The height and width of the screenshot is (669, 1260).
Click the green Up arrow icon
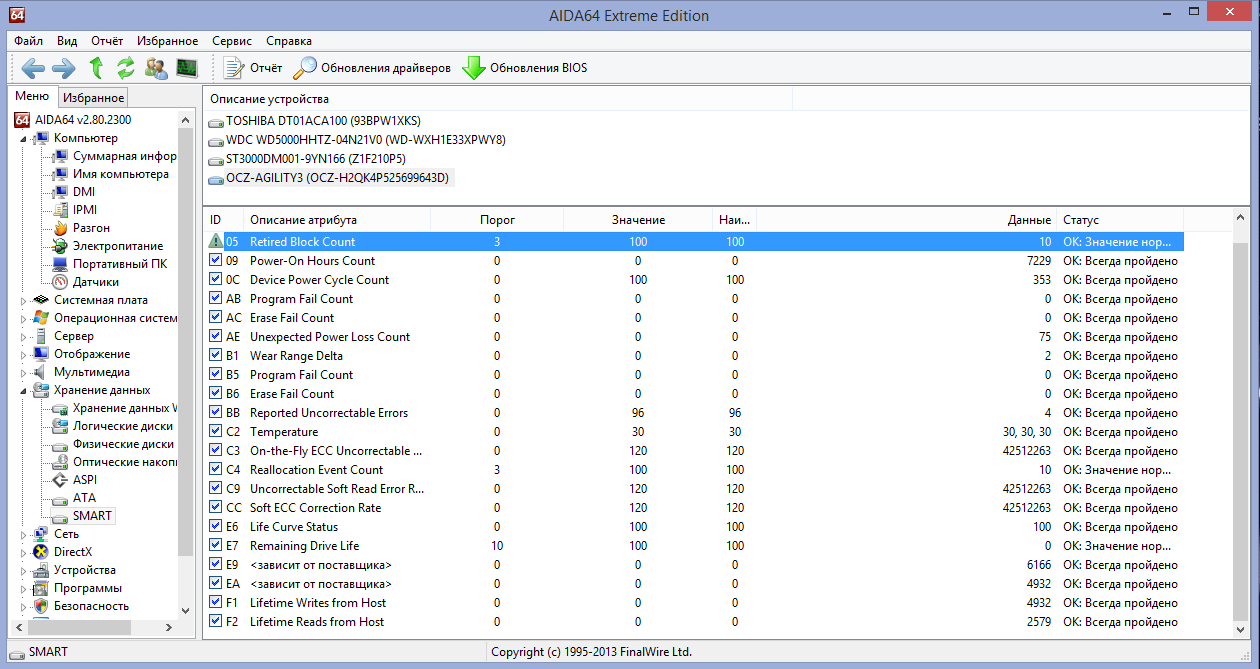coord(96,68)
